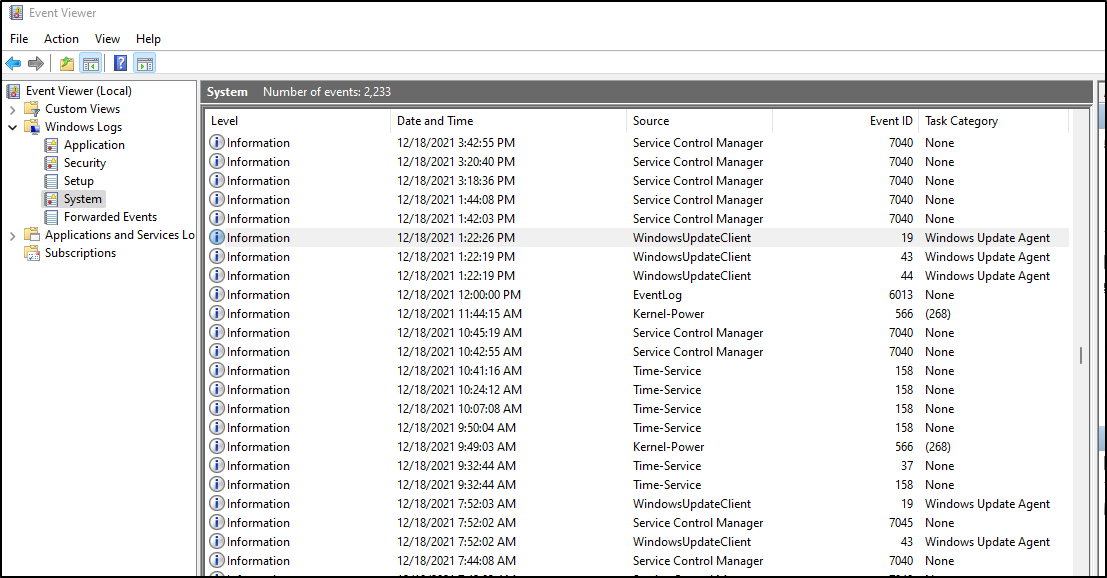Click the Up One Level folder icon

(66, 64)
